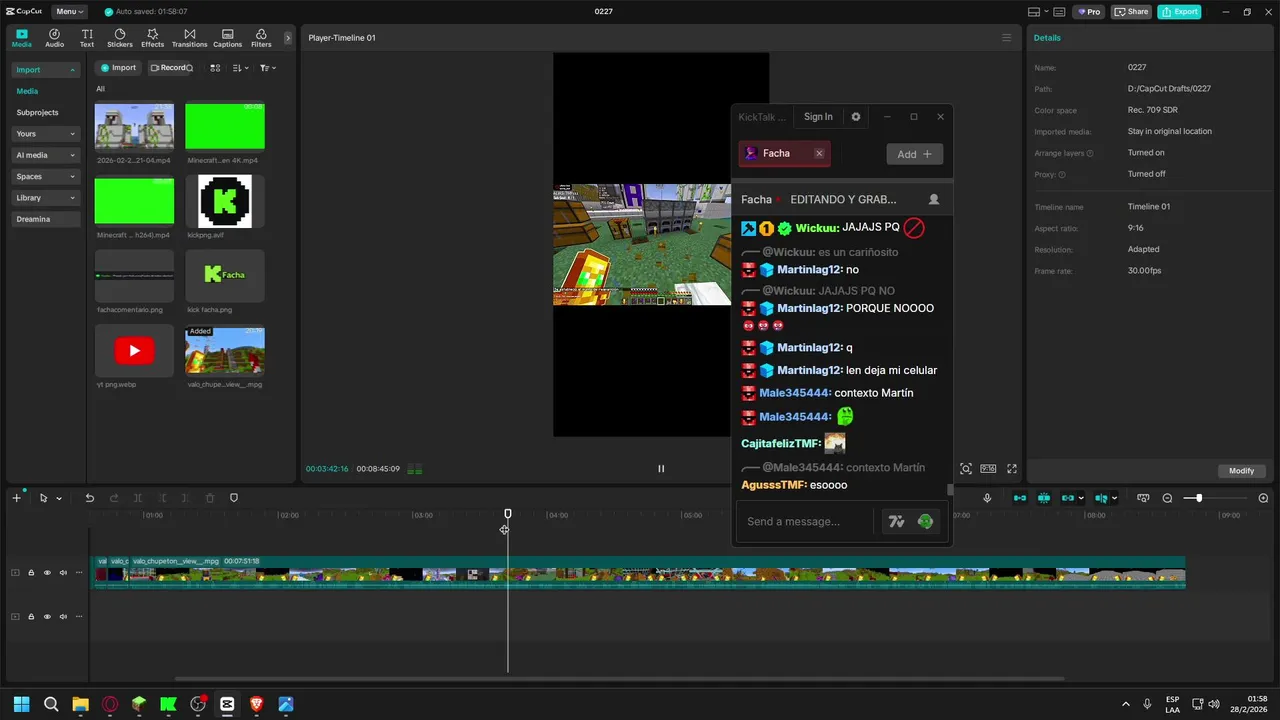Screen dimensions: 1280x720
Task: Pause playback in the player
Action: coord(661,468)
